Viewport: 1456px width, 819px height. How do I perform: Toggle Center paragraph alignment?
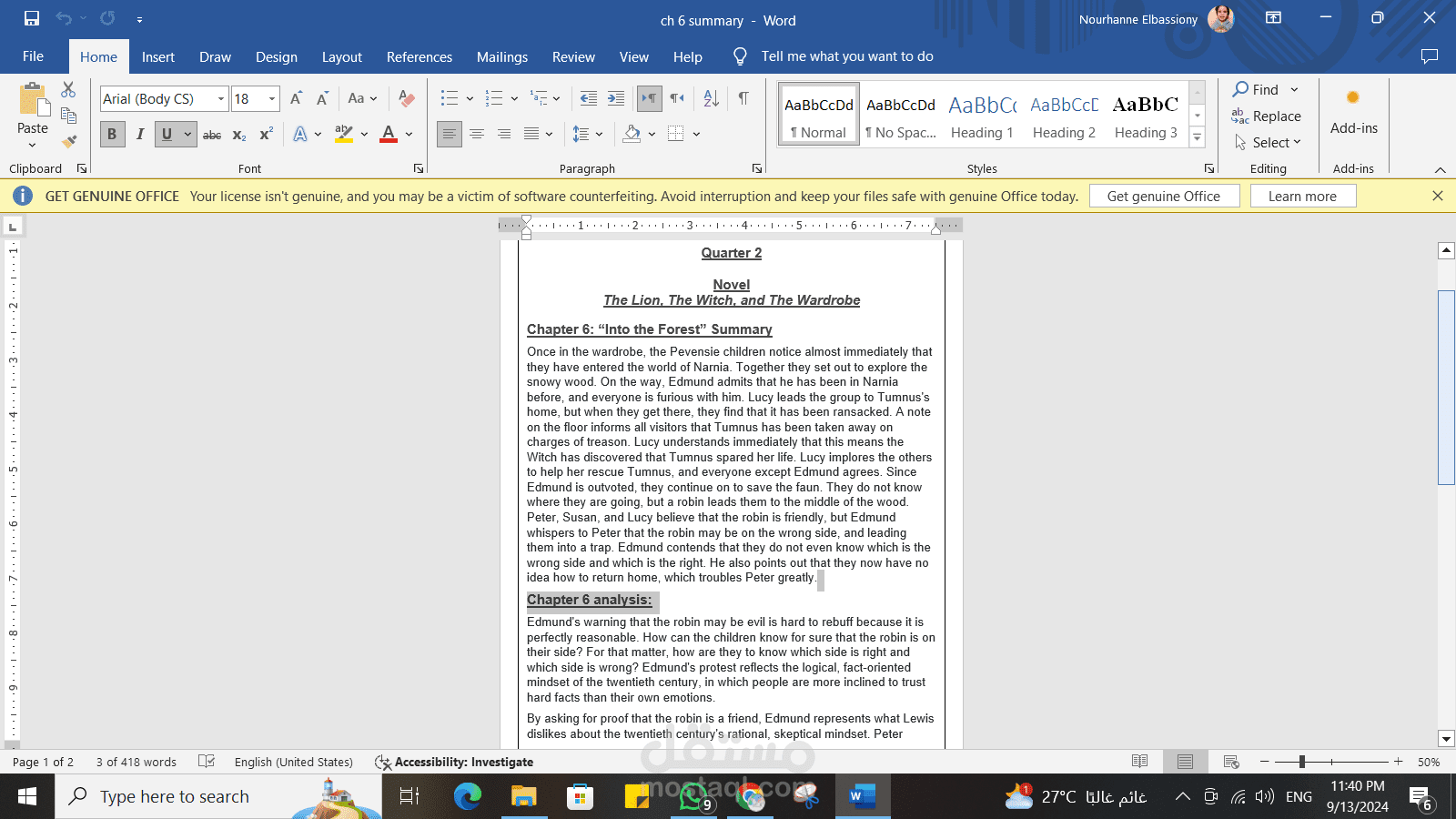click(477, 134)
